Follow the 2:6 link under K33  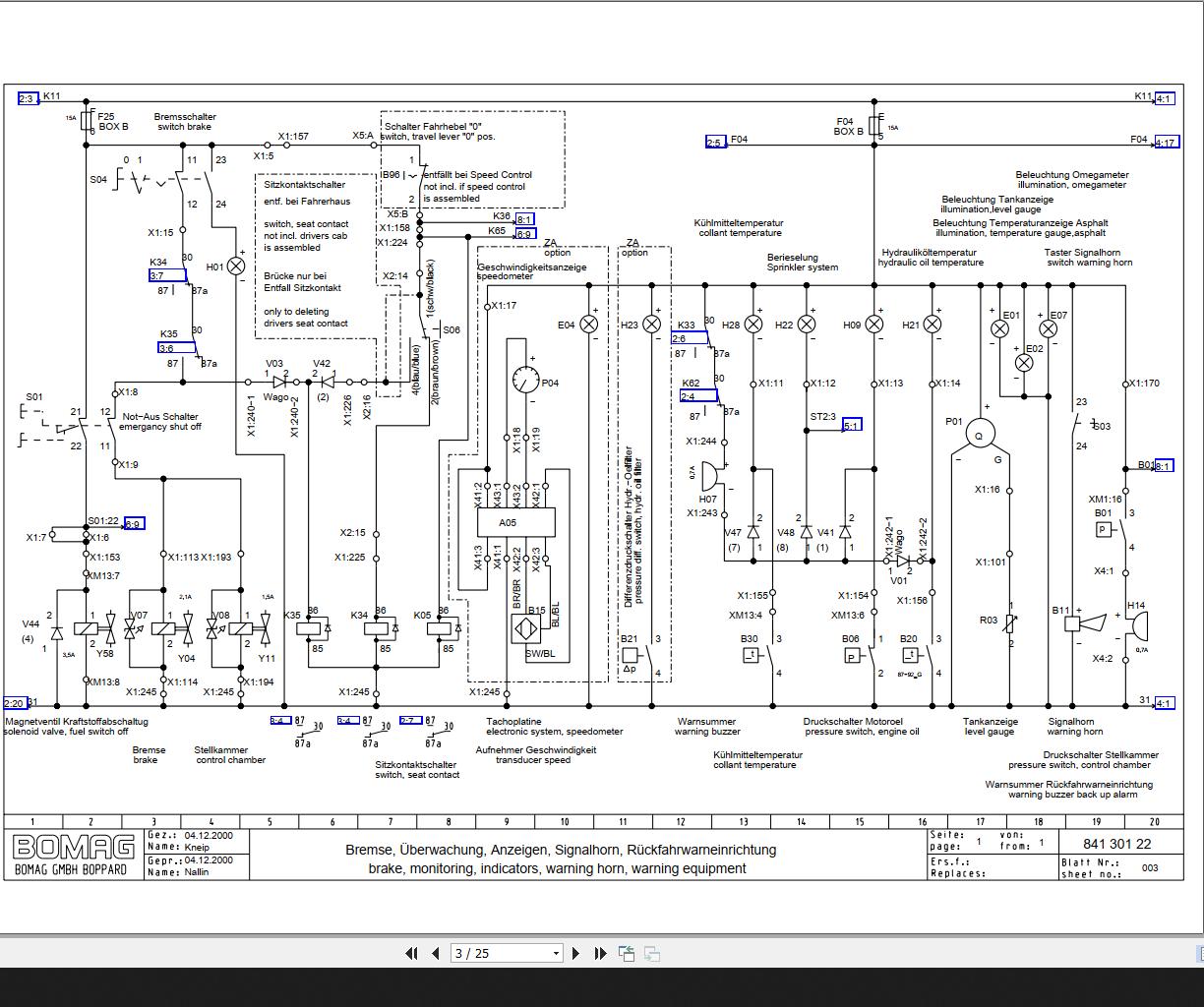tap(690, 338)
